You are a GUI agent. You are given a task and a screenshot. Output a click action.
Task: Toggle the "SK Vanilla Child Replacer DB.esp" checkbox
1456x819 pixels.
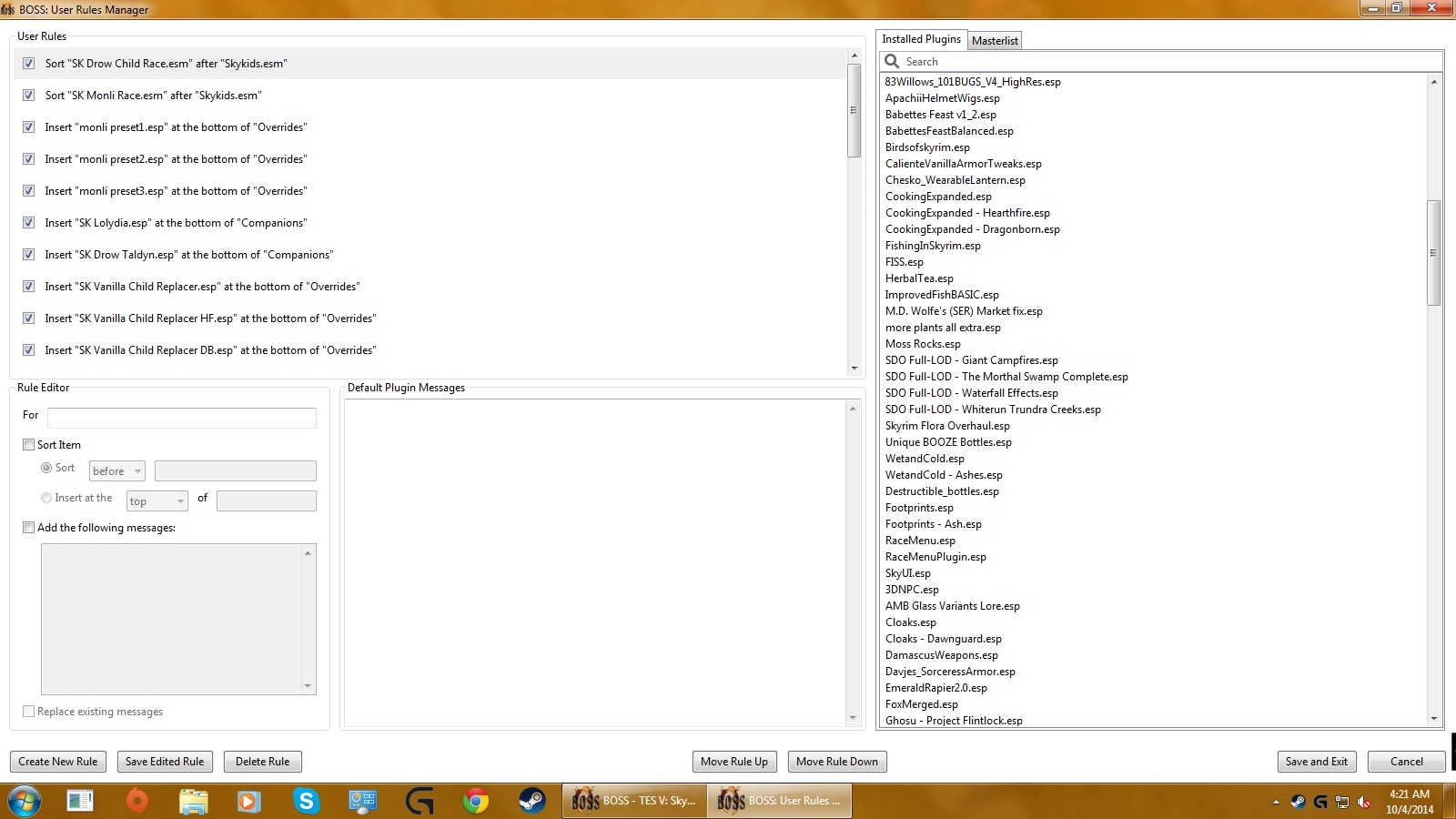pos(28,350)
